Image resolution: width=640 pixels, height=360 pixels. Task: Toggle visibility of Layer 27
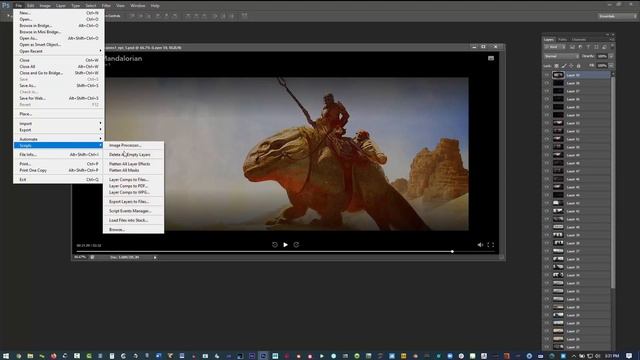547,331
